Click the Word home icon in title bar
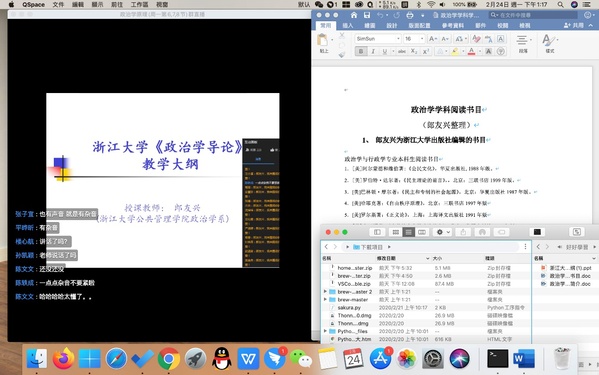The image size is (599, 375). (354, 15)
